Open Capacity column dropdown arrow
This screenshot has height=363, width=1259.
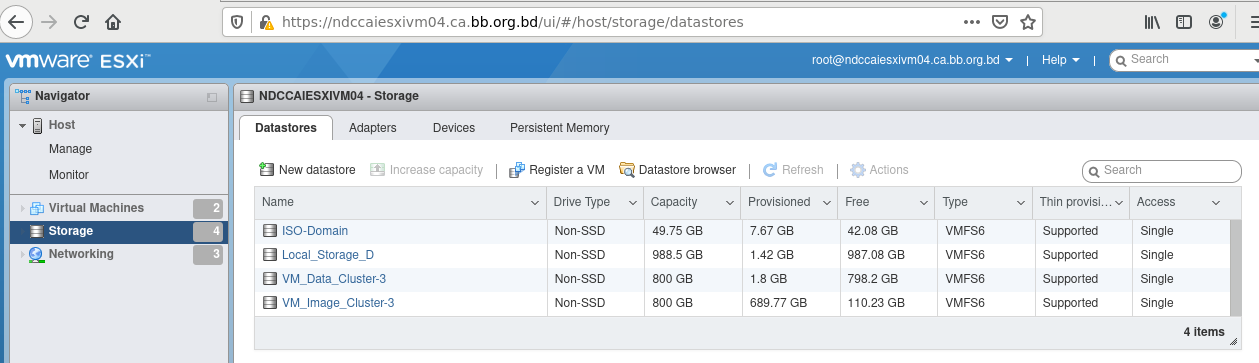(730, 203)
